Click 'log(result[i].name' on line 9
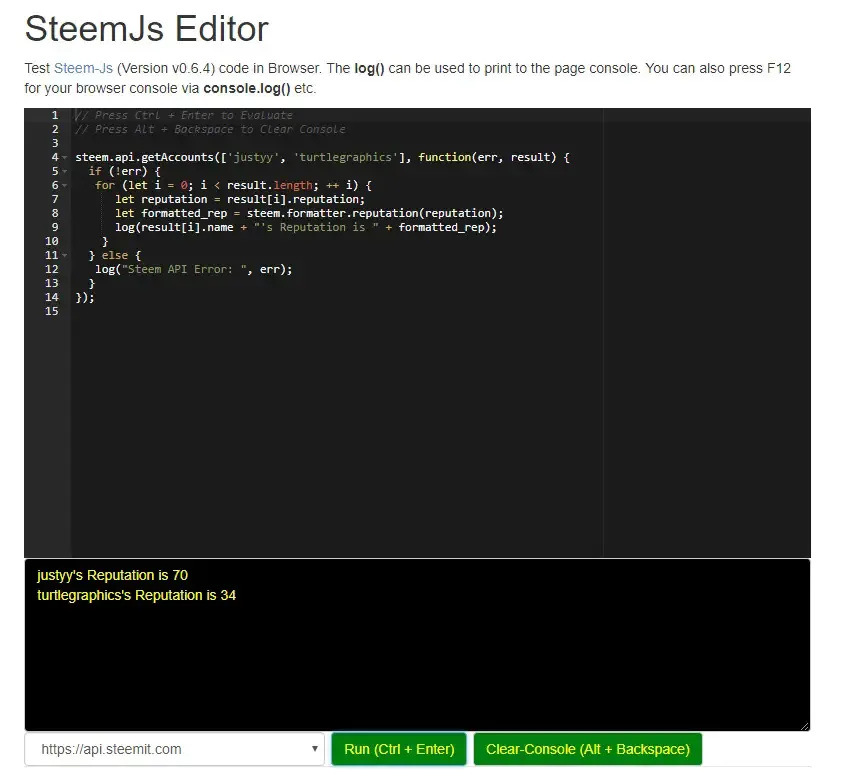846x782 pixels. [x=174, y=227]
